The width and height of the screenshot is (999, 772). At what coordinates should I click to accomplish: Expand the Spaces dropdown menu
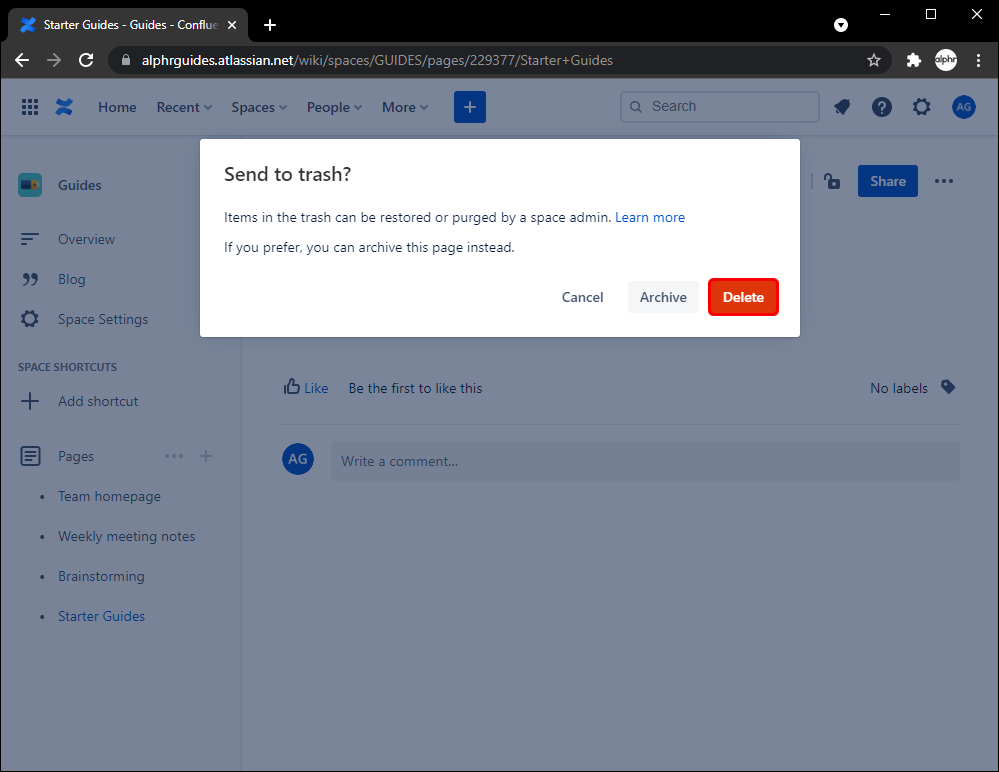(259, 107)
